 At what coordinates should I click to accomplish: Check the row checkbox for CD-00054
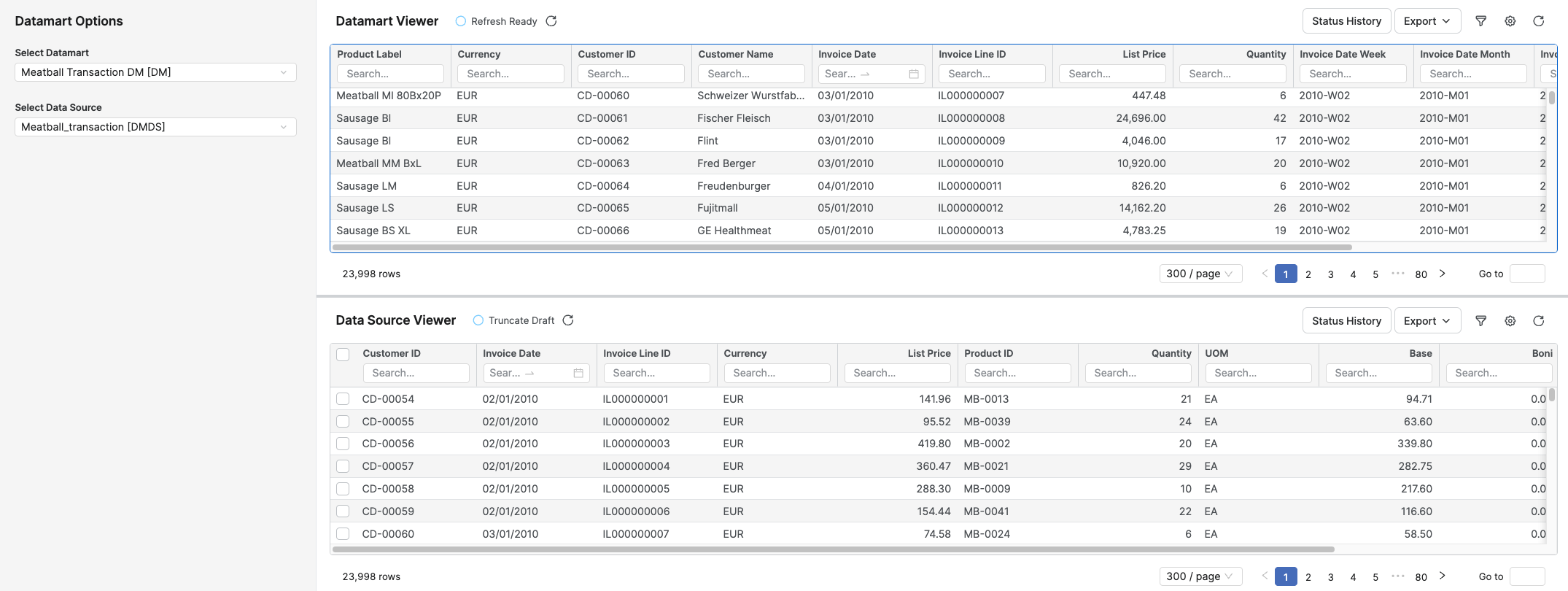point(343,399)
